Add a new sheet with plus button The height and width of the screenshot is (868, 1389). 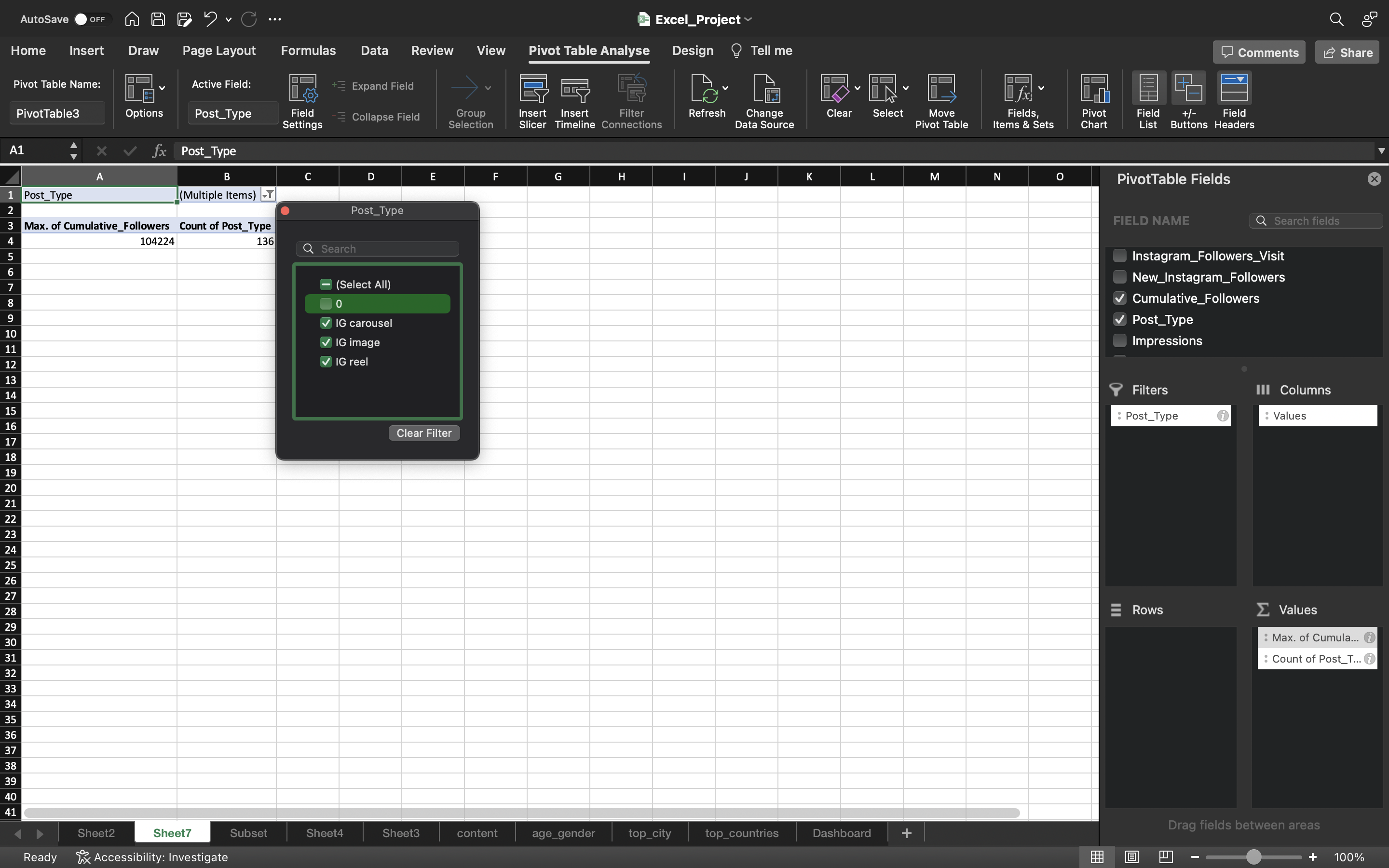pos(906,833)
